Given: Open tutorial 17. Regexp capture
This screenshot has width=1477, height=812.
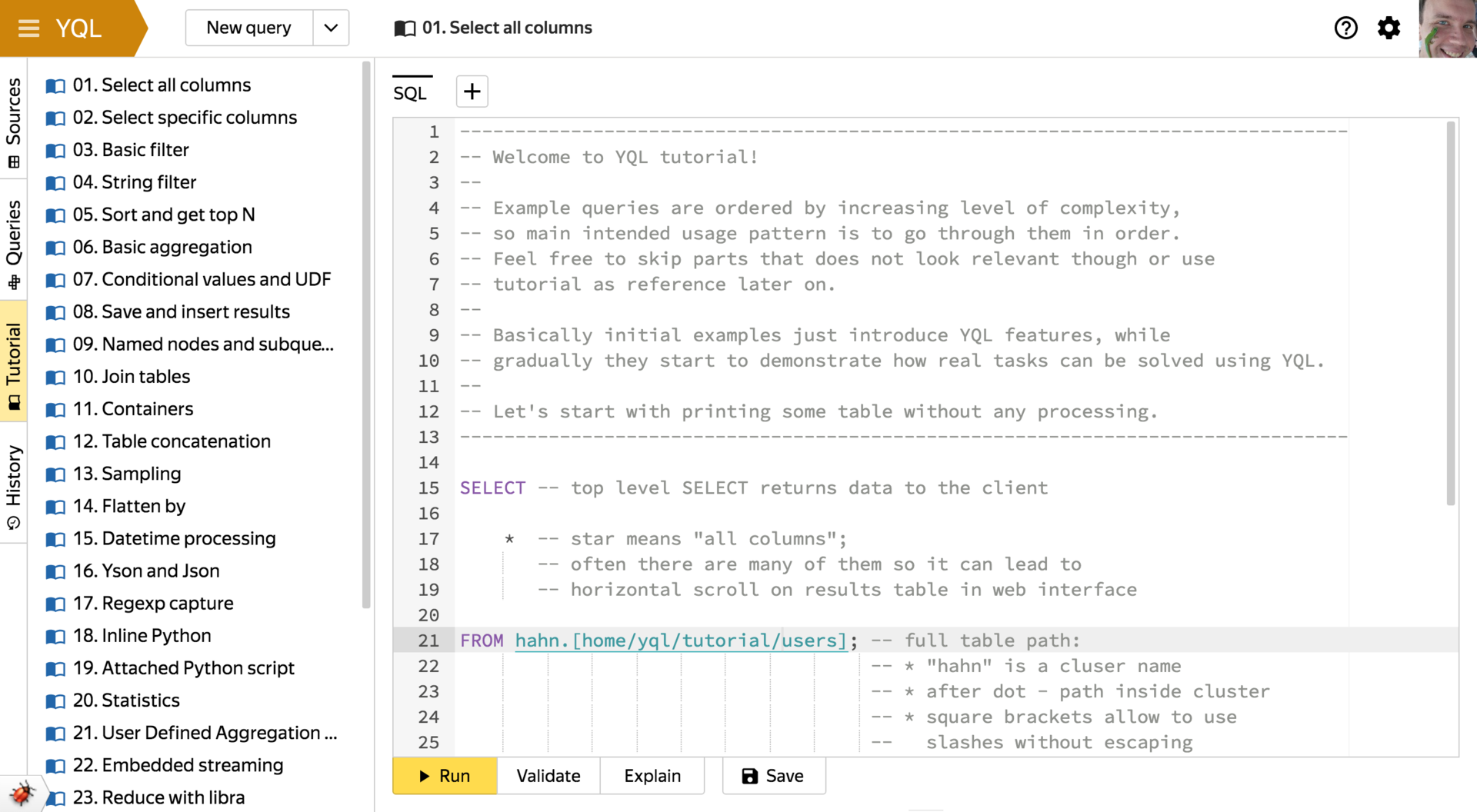Looking at the screenshot, I should click(x=153, y=604).
